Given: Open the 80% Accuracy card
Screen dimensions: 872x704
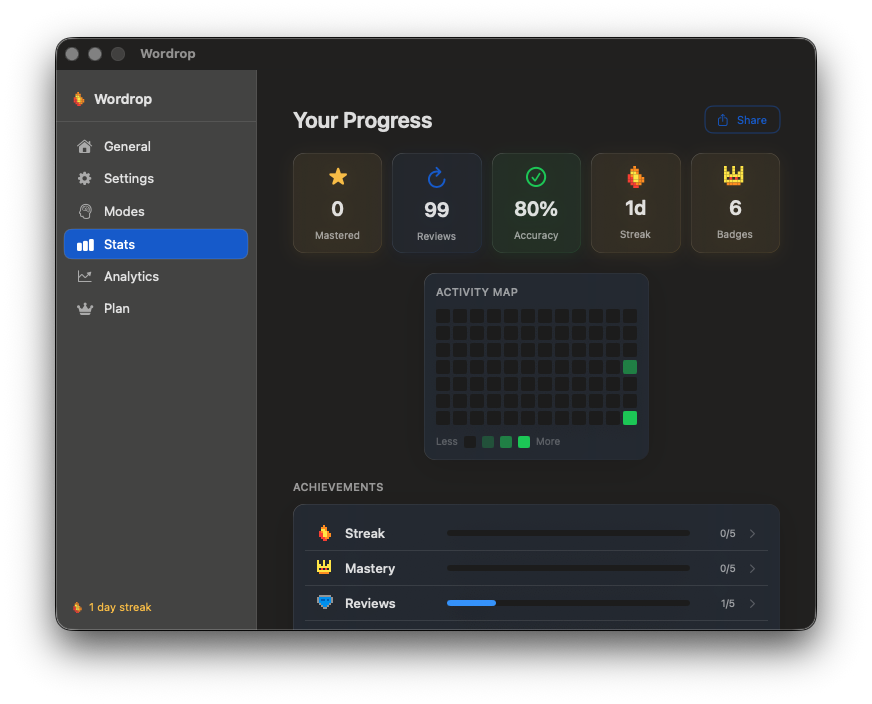Looking at the screenshot, I should click(536, 203).
